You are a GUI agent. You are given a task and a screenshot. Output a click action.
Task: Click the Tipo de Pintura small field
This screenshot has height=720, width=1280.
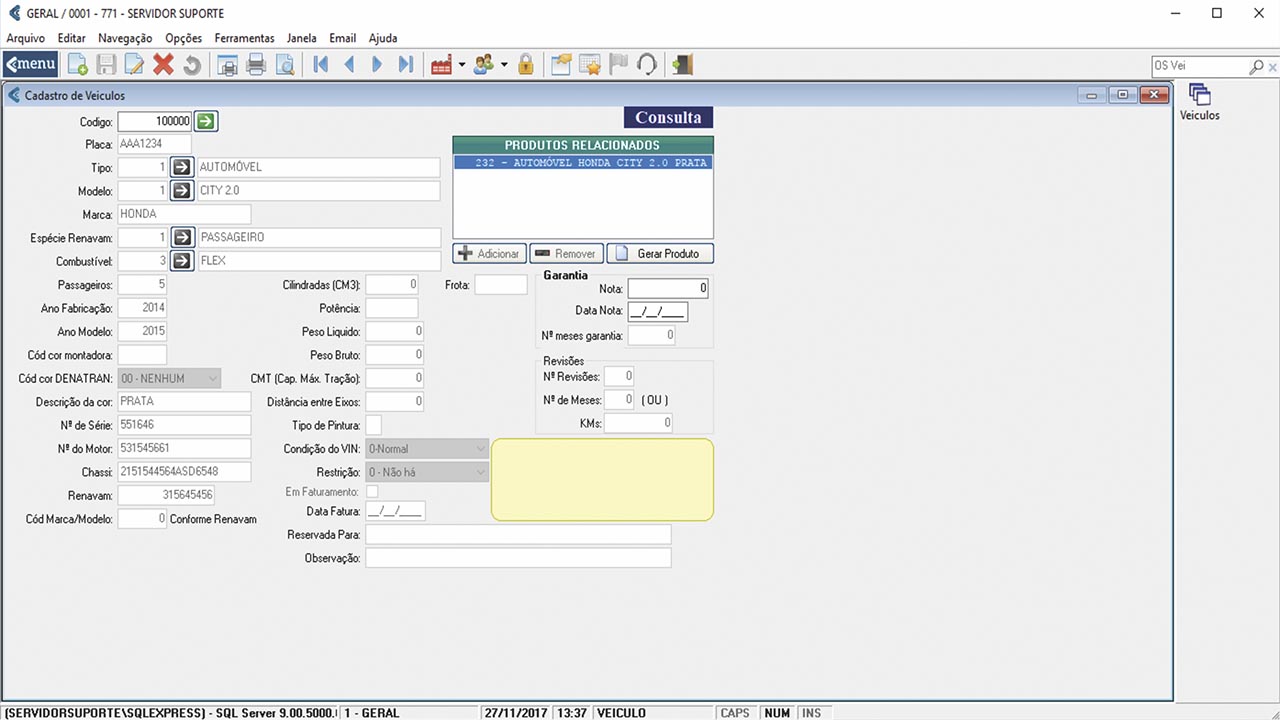pos(373,425)
